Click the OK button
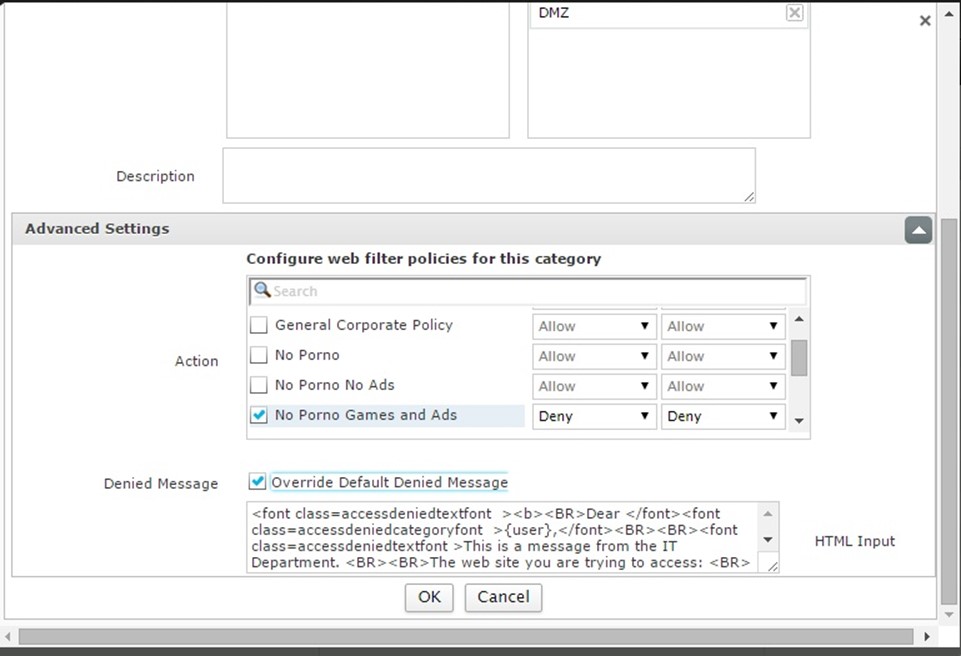The height and width of the screenshot is (656, 961). pyautogui.click(x=429, y=597)
